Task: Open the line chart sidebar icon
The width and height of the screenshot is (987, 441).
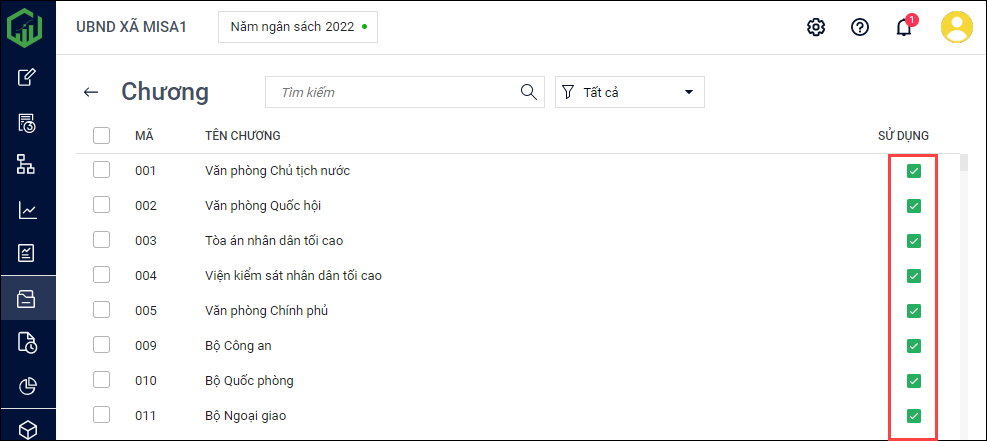Action: pyautogui.click(x=28, y=210)
